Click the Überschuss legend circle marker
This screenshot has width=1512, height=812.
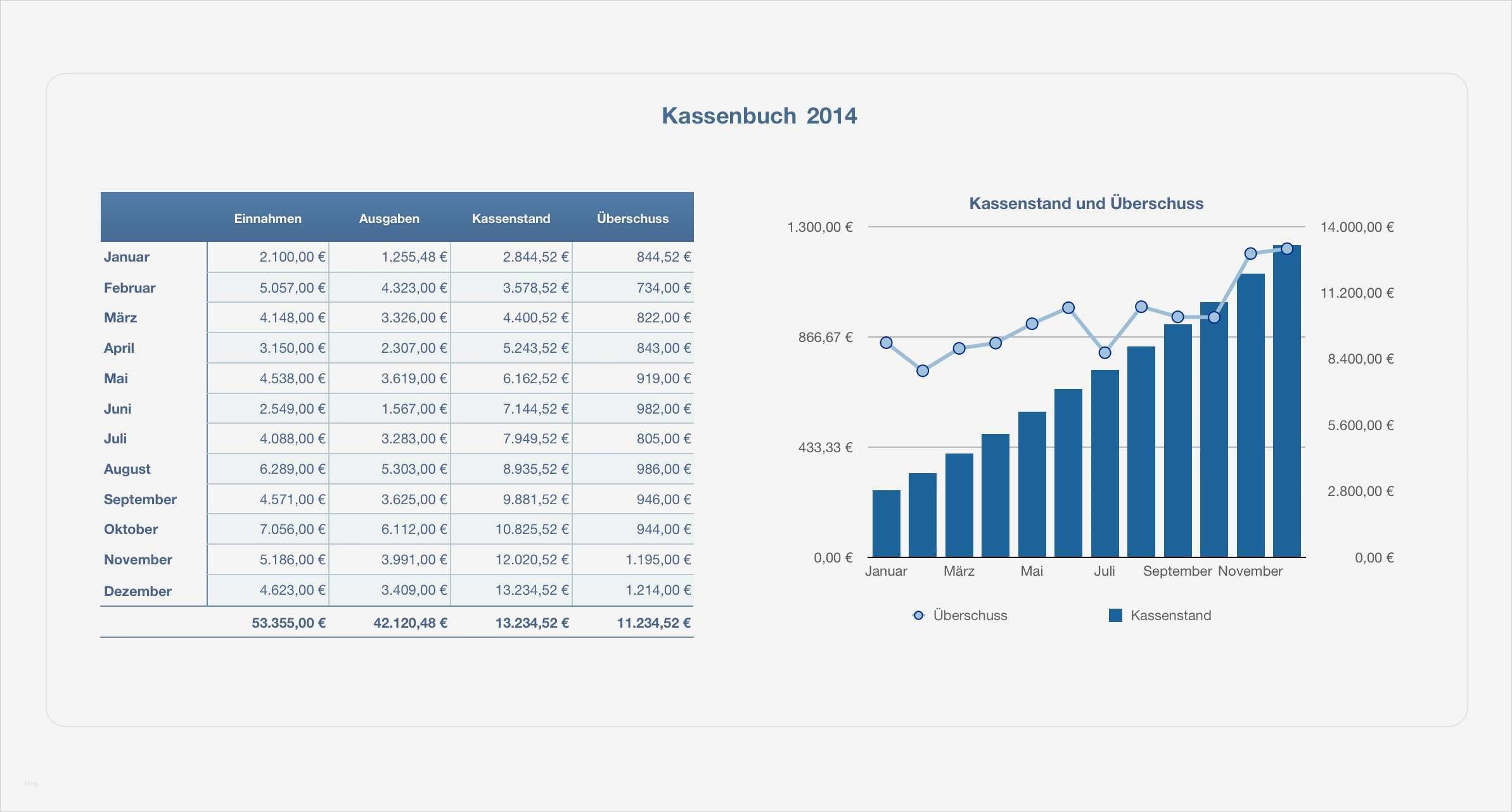(918, 615)
